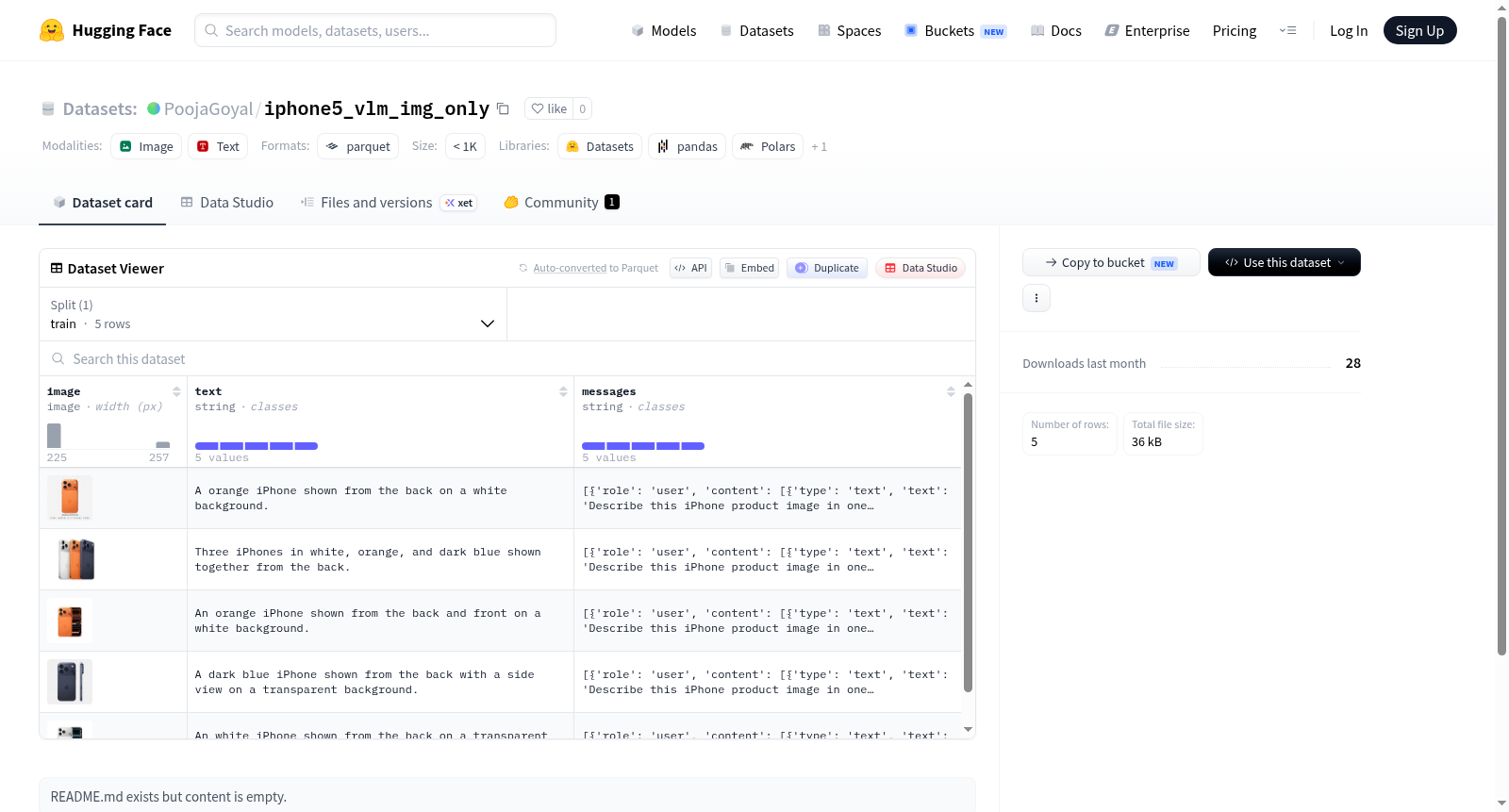
Task: Switch to the Dataset card tab
Action: 103,203
